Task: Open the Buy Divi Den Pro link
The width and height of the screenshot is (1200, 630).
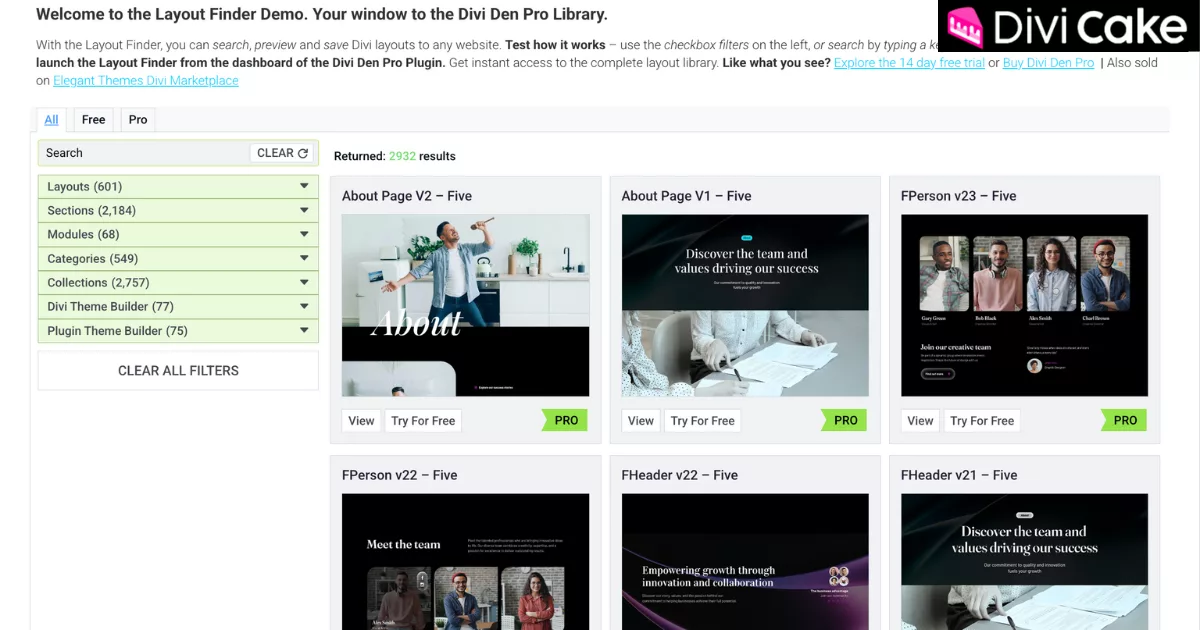Action: point(1048,62)
